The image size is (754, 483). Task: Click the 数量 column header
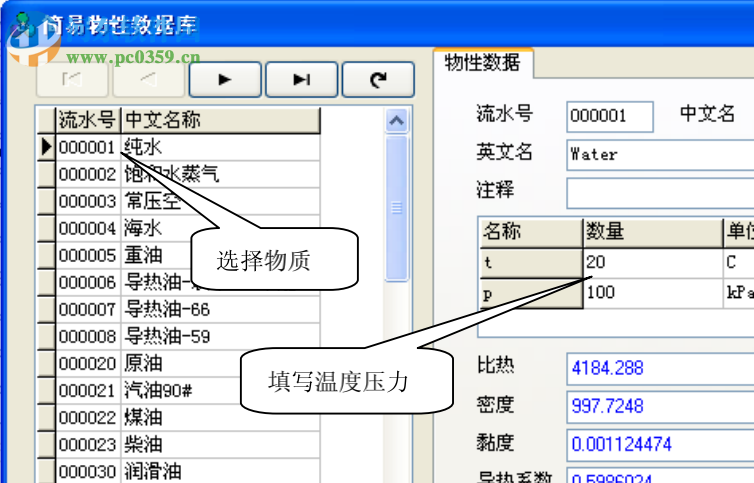pyautogui.click(x=653, y=232)
